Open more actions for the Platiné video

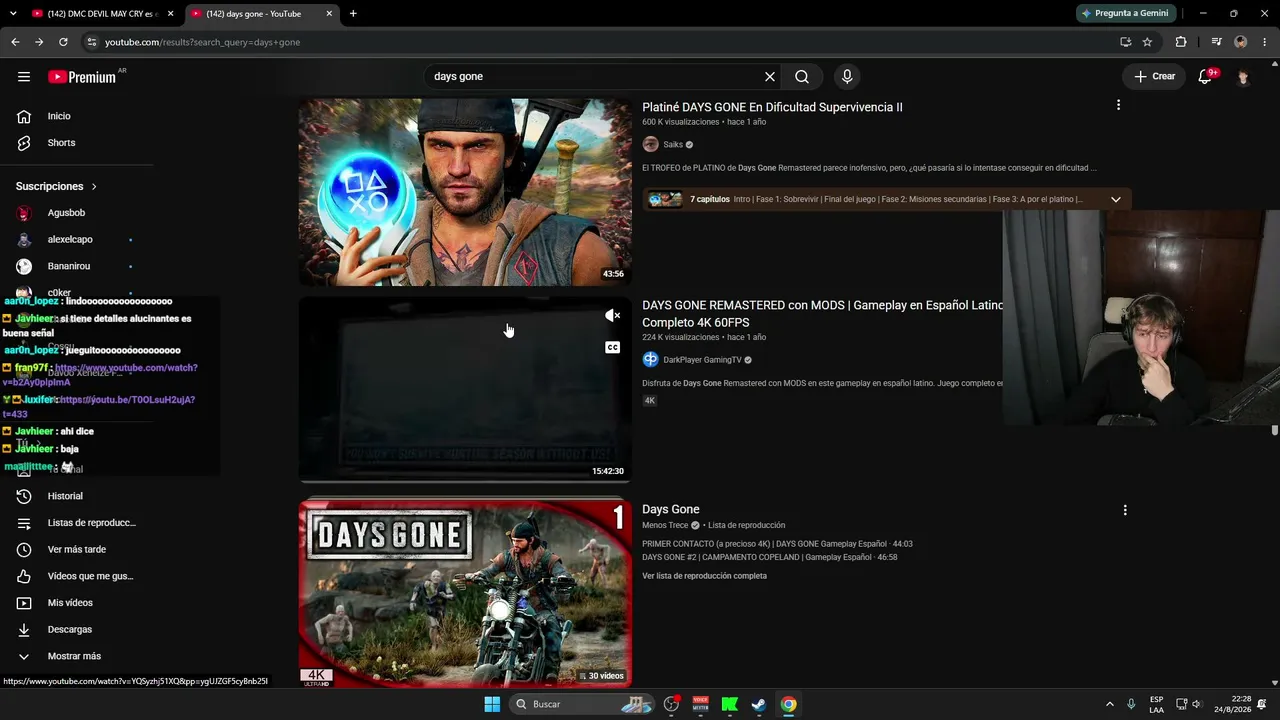coord(1118,105)
